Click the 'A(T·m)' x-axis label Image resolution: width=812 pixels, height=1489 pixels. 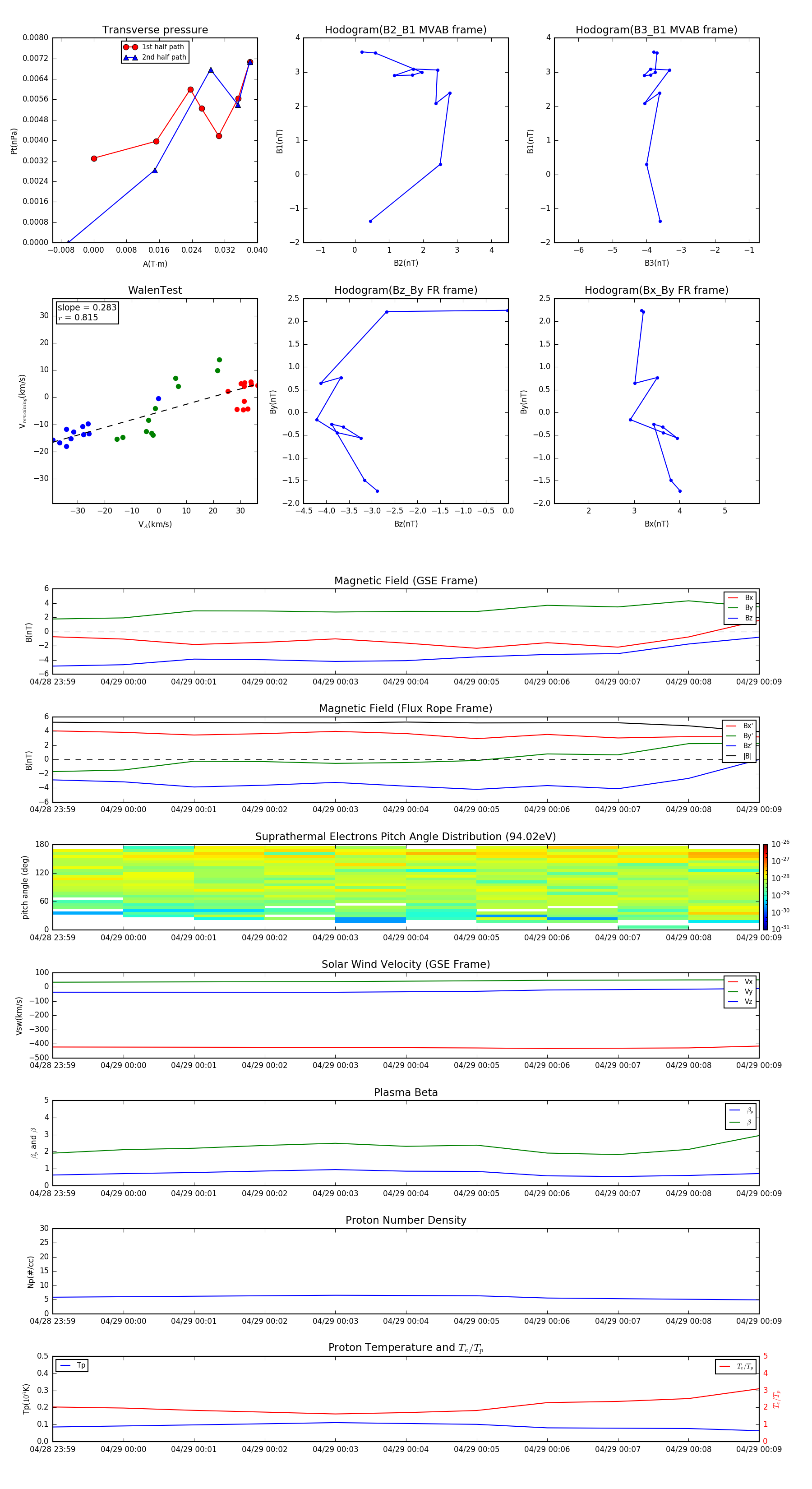155,264
